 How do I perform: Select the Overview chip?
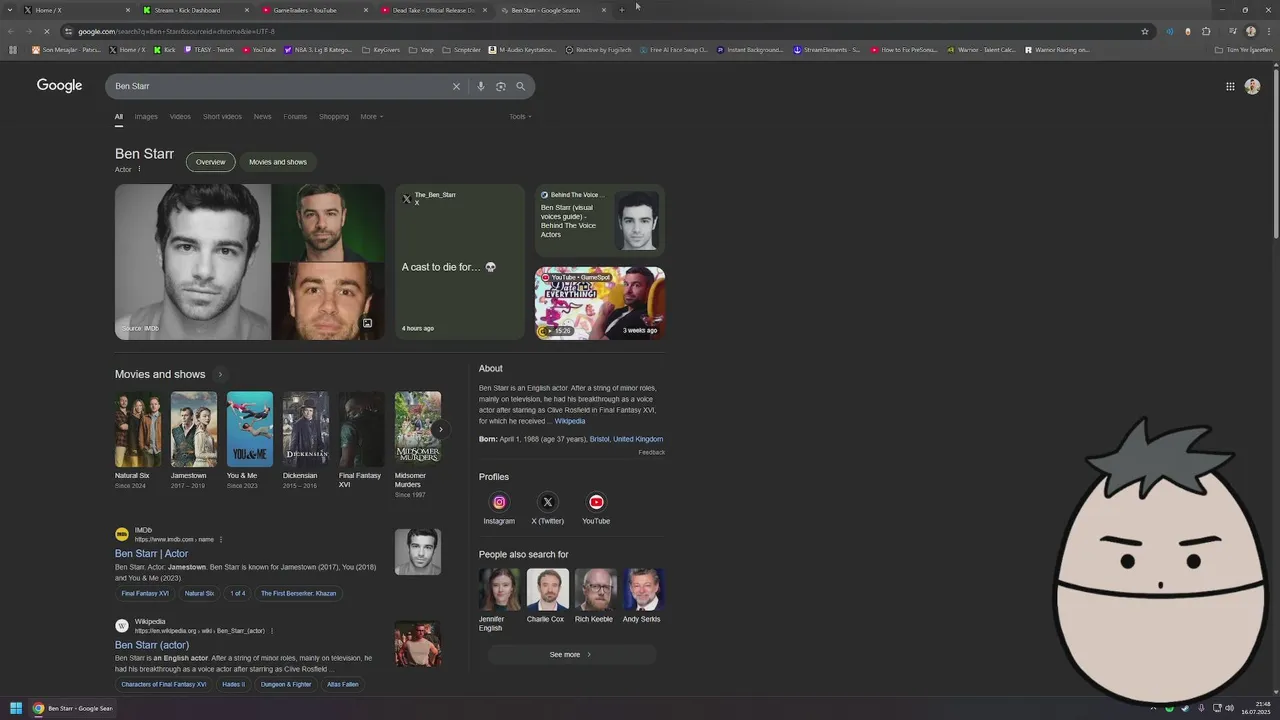coord(210,162)
